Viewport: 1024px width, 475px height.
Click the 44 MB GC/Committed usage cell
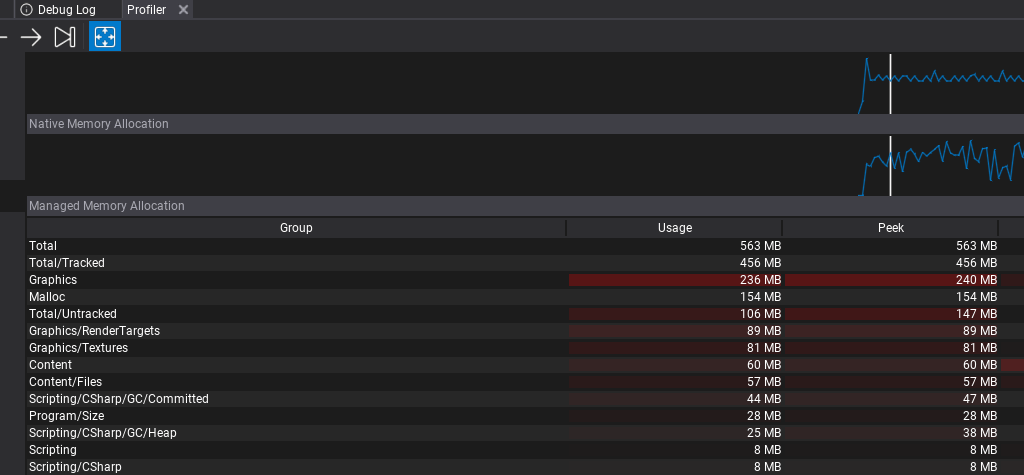coord(675,399)
